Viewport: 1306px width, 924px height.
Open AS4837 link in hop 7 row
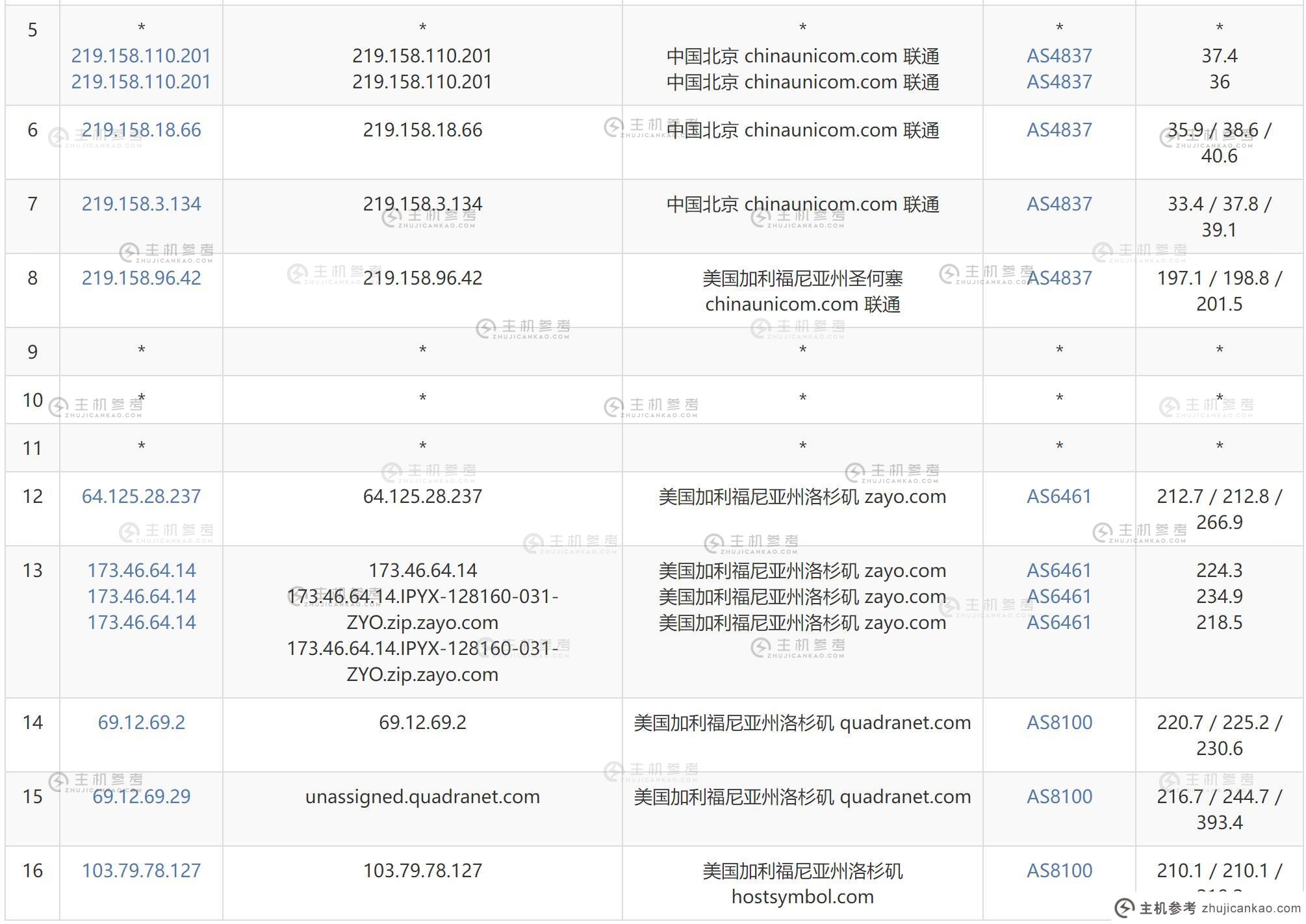(x=1059, y=204)
